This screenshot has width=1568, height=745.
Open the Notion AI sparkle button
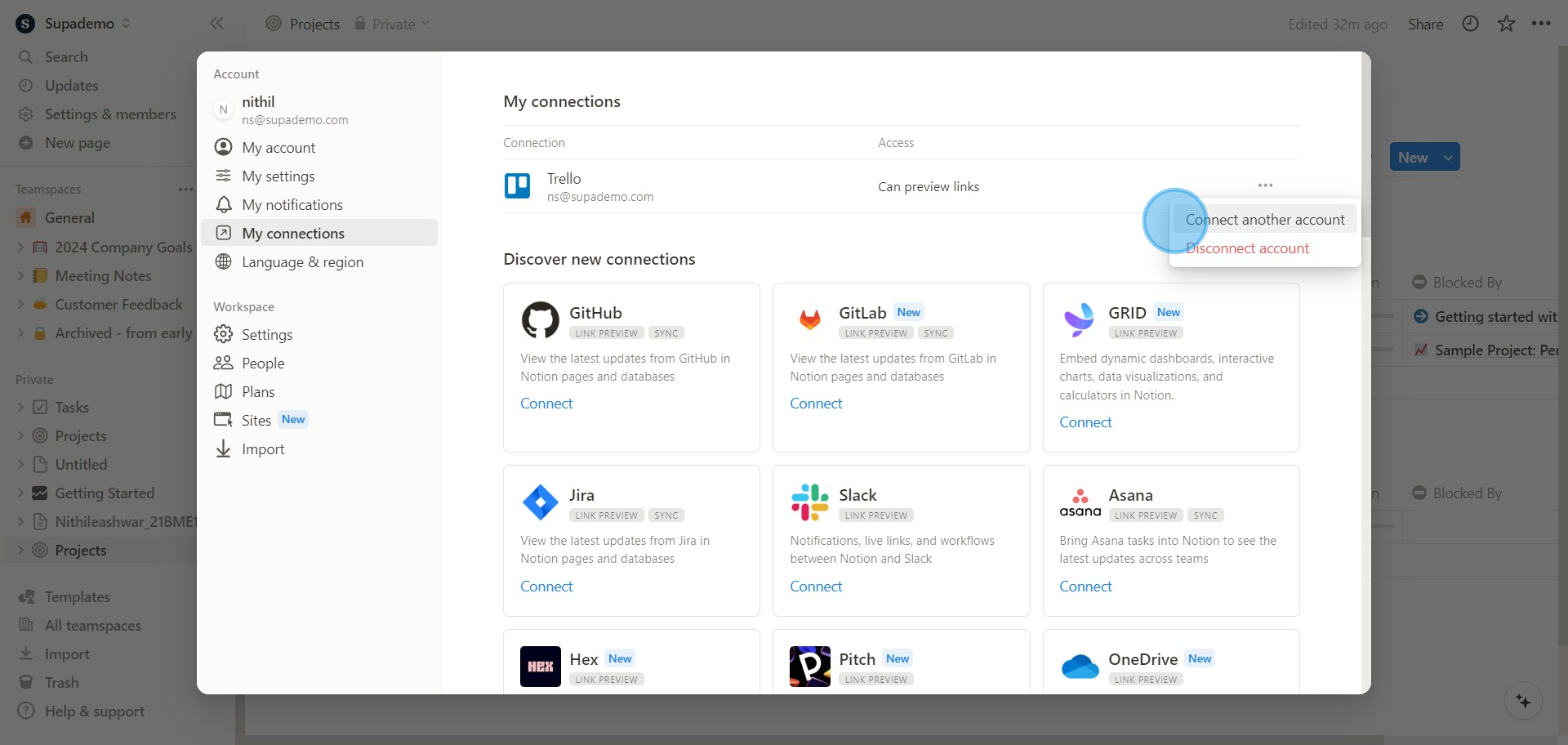pyautogui.click(x=1523, y=701)
